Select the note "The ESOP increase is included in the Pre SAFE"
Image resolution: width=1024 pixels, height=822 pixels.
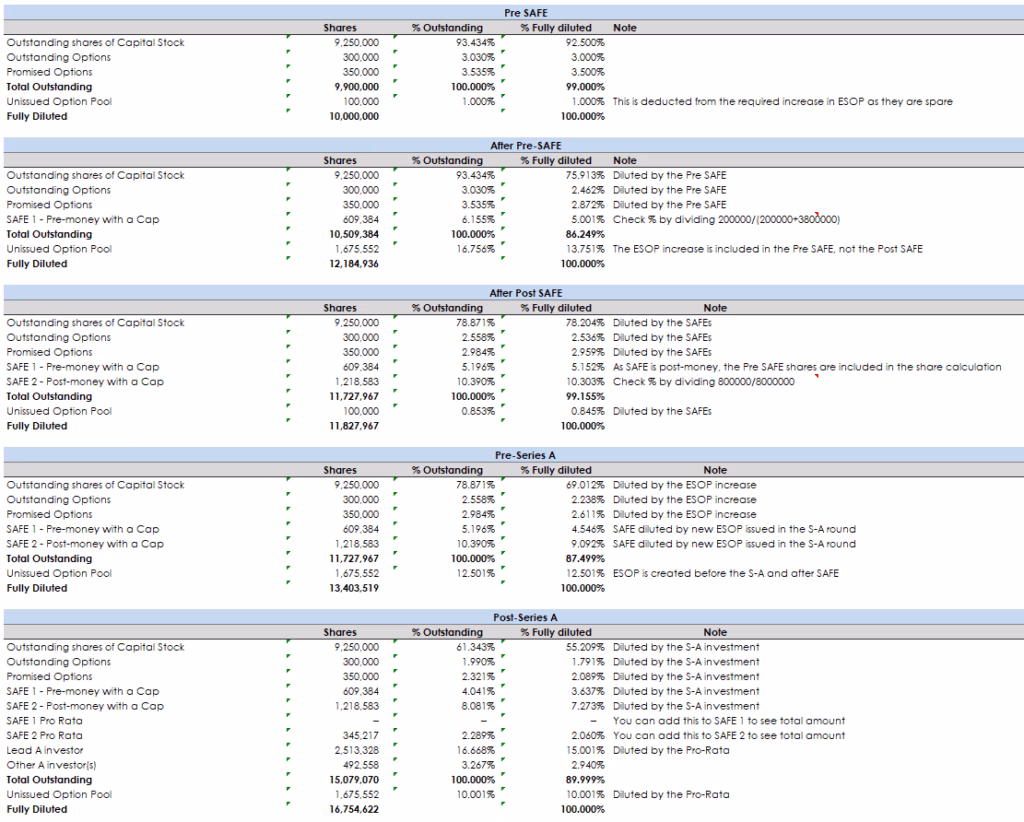coord(767,249)
